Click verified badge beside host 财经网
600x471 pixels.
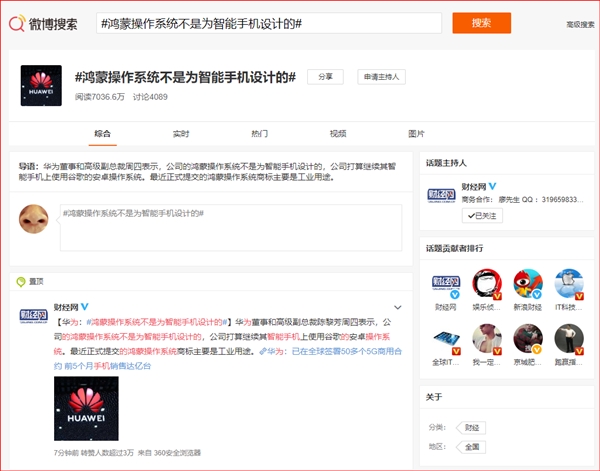492,186
